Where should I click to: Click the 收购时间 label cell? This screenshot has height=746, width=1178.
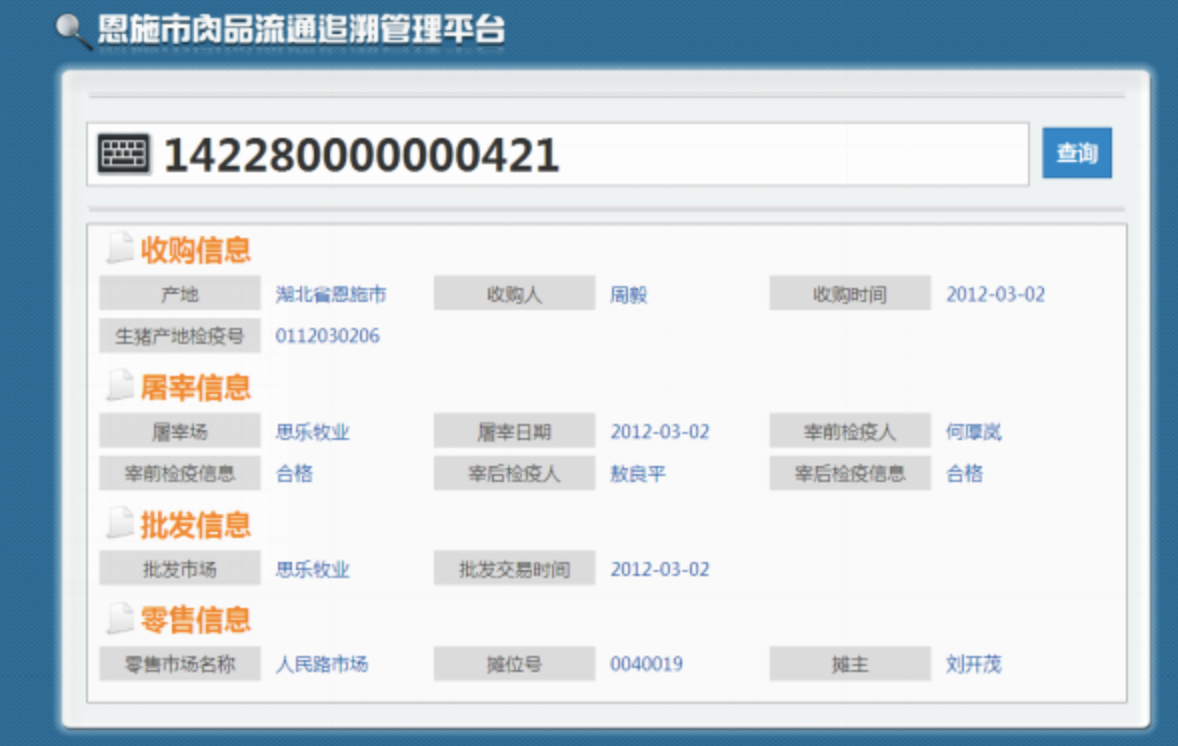point(849,294)
